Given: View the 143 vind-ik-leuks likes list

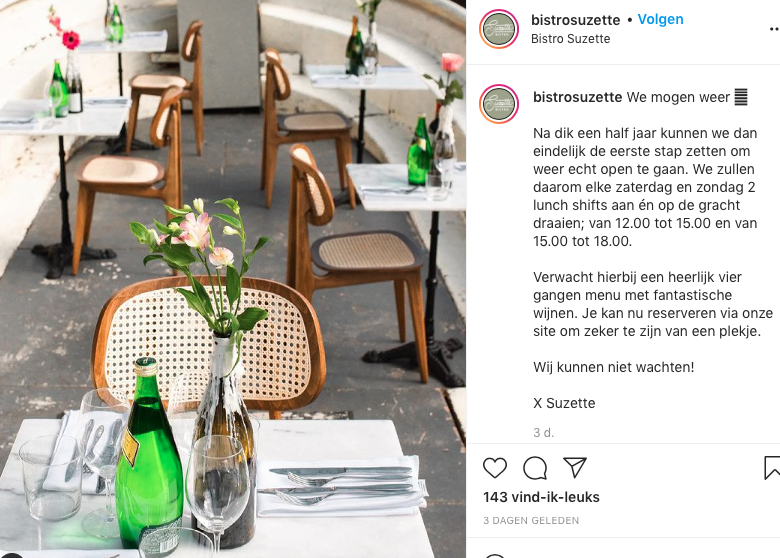Looking at the screenshot, I should point(541,497).
